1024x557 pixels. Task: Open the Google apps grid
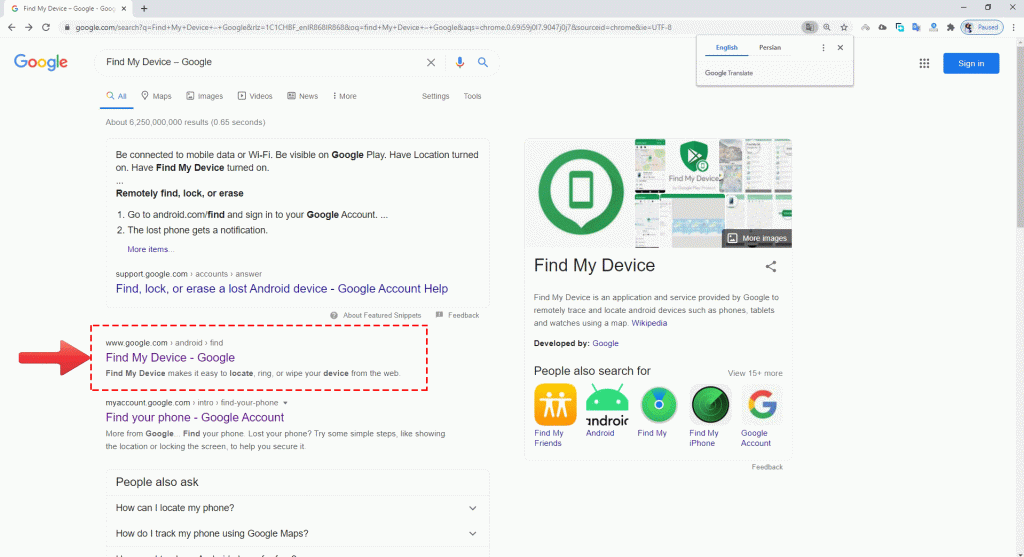[x=924, y=63]
